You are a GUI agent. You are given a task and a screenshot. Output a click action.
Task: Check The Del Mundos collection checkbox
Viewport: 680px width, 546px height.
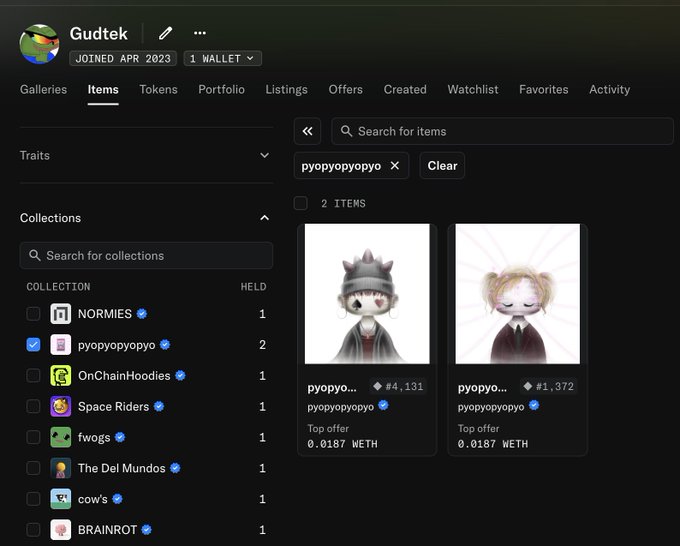point(33,468)
